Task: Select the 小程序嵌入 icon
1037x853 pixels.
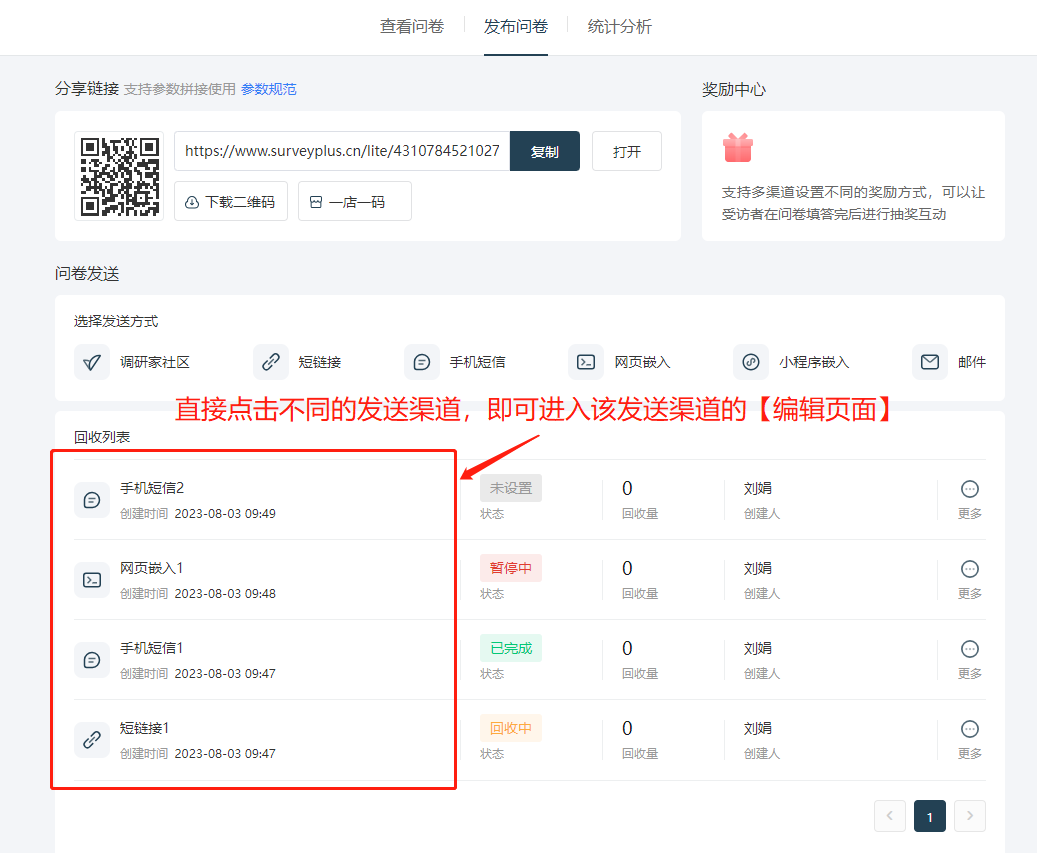Action: pos(751,362)
